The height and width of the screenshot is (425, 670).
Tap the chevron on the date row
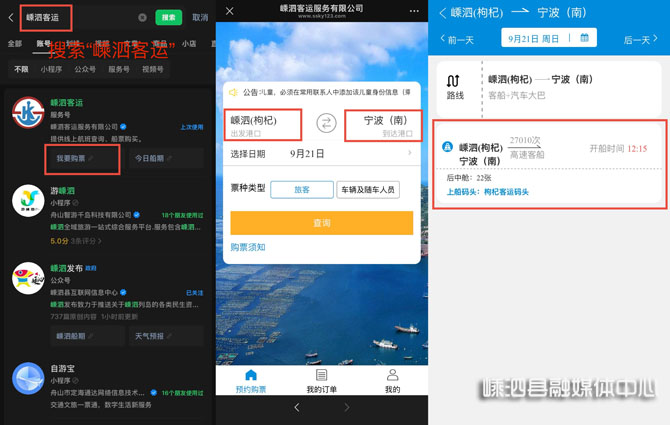[x=410, y=153]
